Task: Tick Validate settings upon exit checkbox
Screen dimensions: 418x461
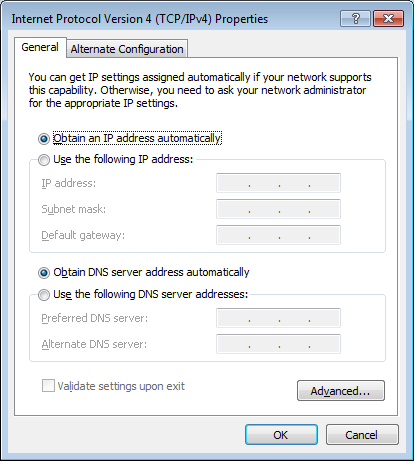Action: (48, 386)
